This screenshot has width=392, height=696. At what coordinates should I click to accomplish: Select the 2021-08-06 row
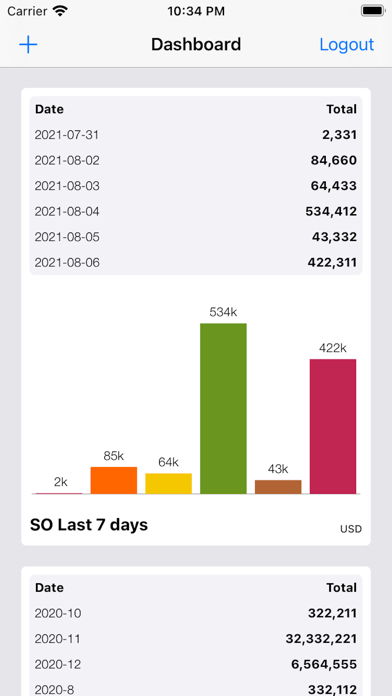(x=196, y=263)
